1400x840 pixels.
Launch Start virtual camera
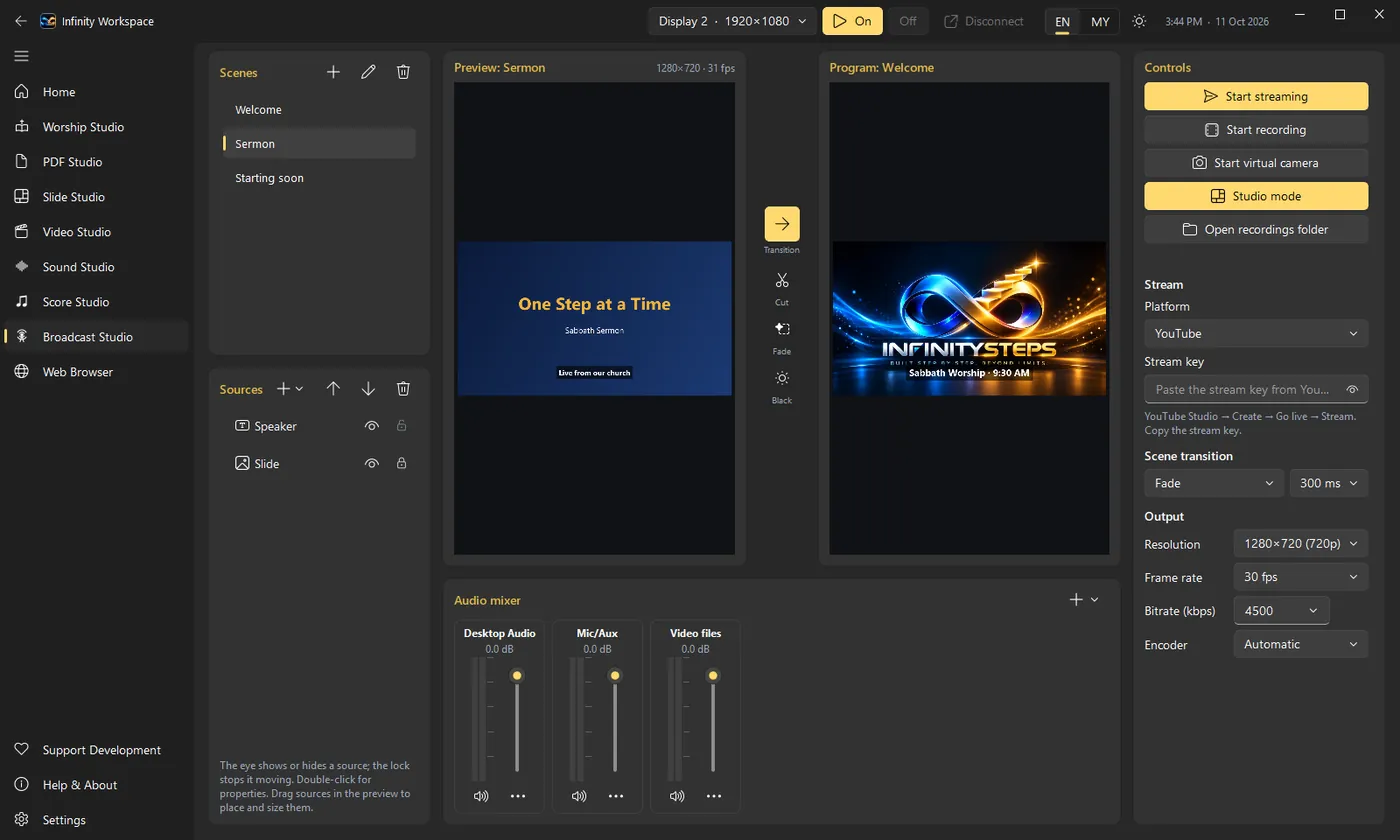click(1256, 163)
